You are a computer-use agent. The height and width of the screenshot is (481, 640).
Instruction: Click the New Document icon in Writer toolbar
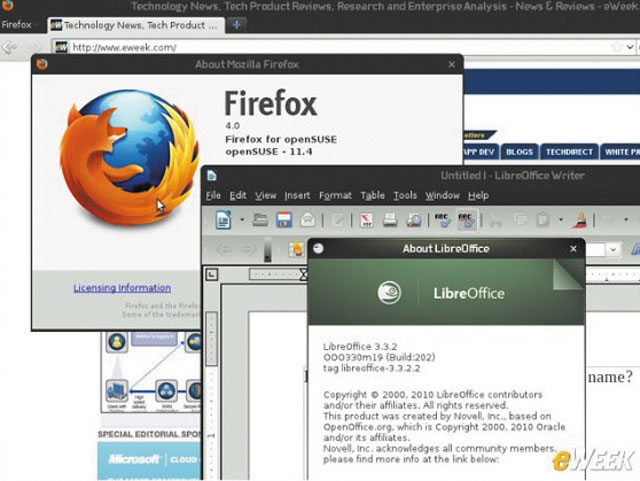coord(223,220)
